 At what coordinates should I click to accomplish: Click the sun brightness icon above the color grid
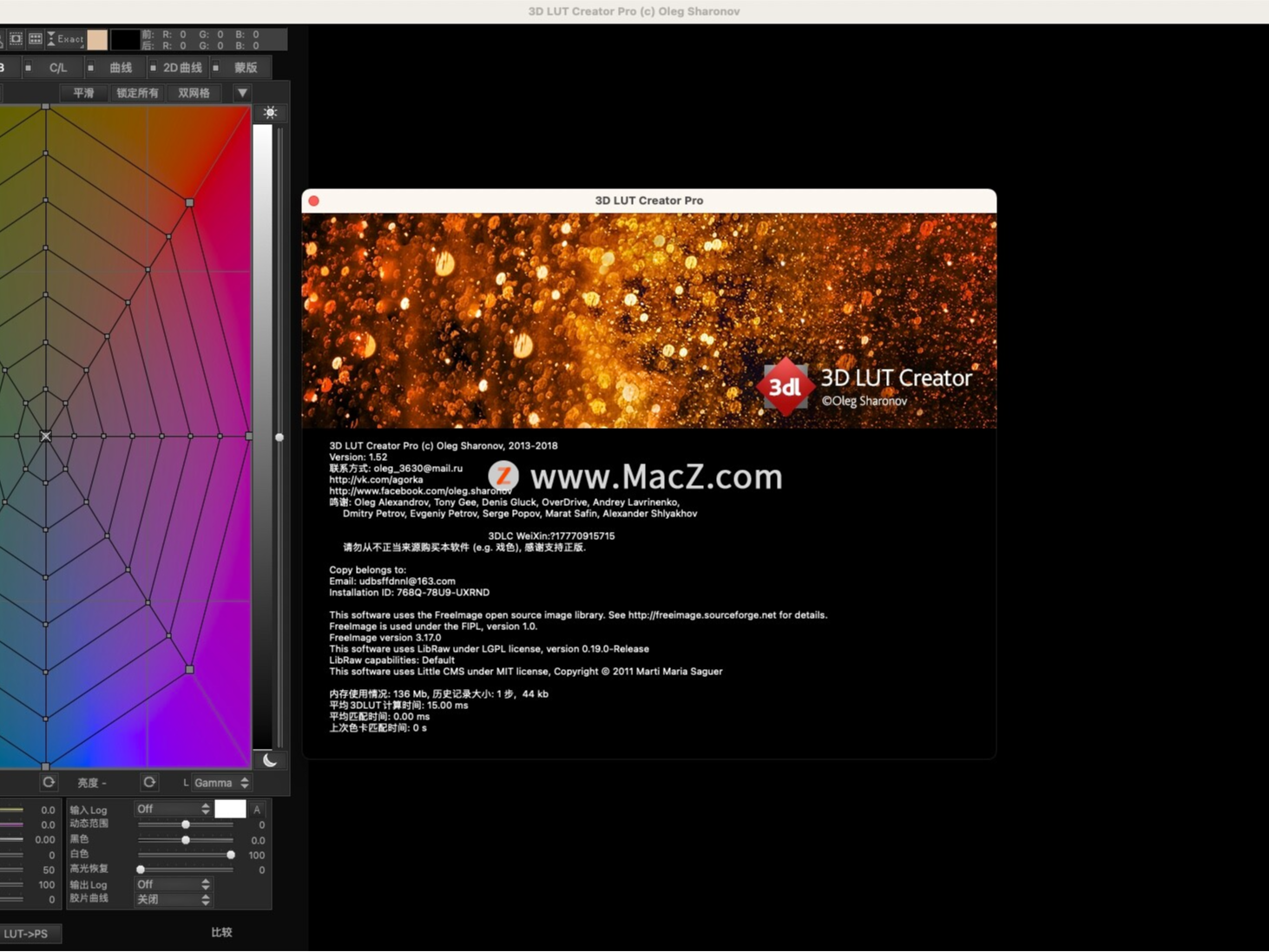[270, 112]
